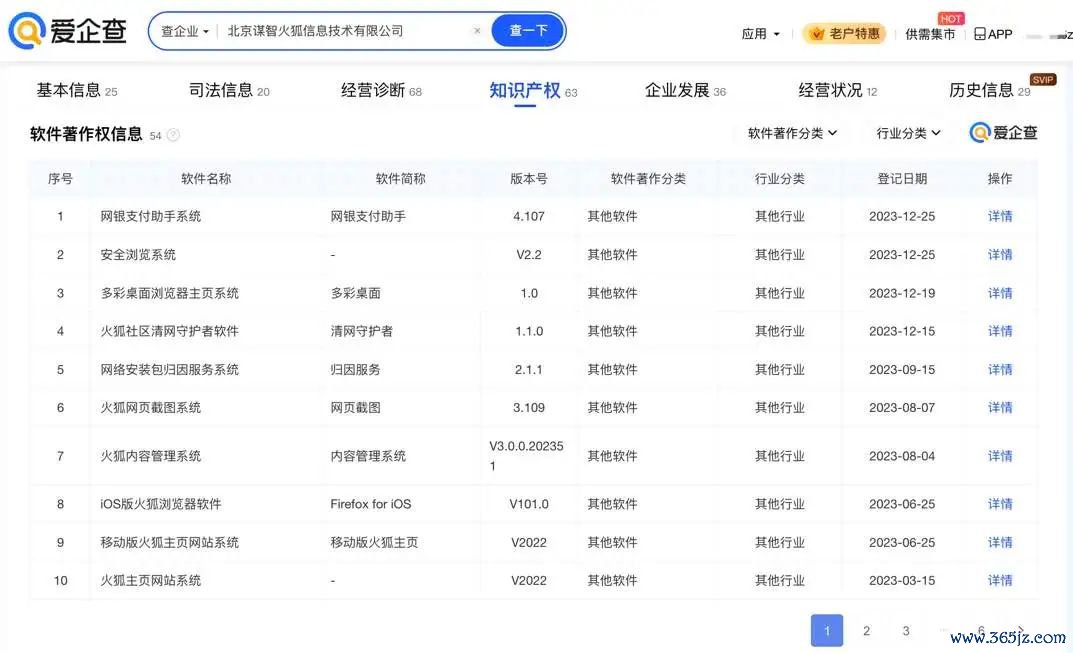Screen dimensions: 1073x653
Task: Open 详情 for 网络安装包归因服务系统
Action: 1000,370
